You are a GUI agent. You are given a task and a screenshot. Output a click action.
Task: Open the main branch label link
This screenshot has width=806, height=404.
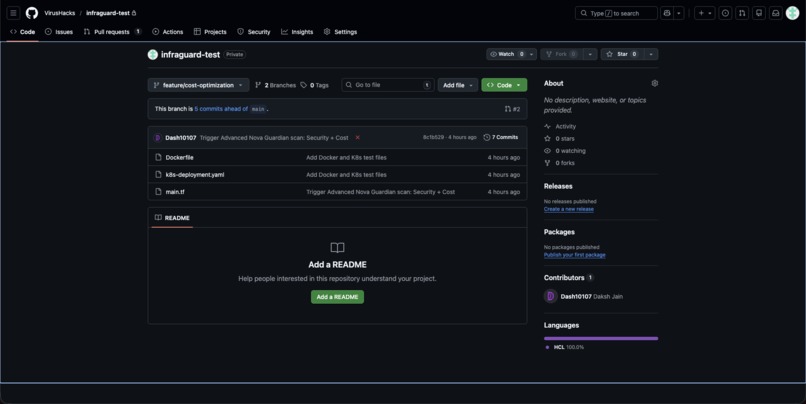(x=258, y=109)
